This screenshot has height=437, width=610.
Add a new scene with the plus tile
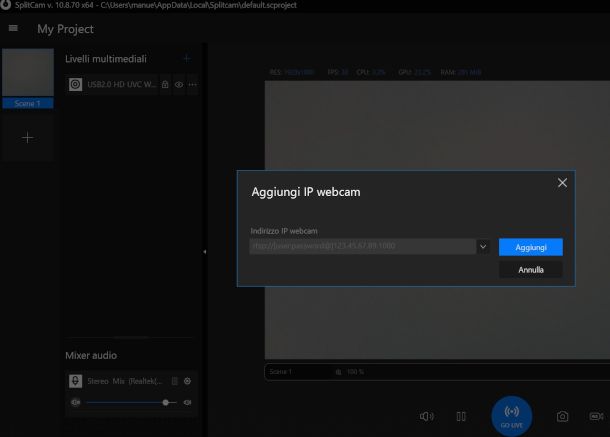pyautogui.click(x=28, y=137)
